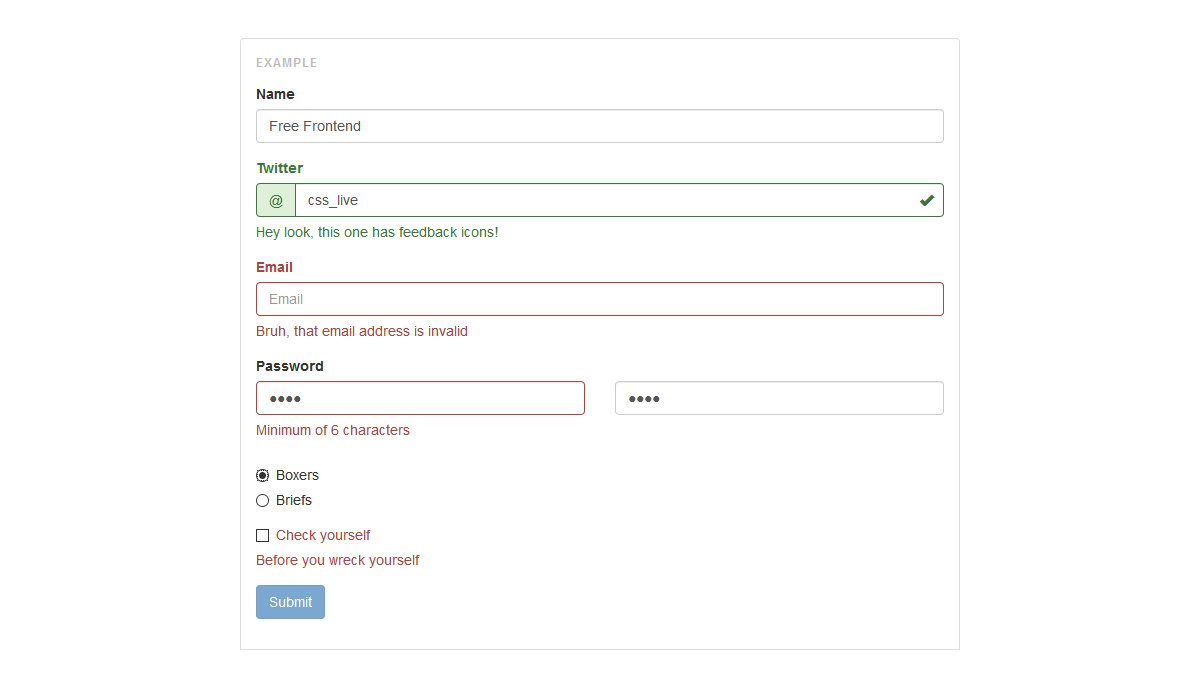The height and width of the screenshot is (680, 1200).
Task: Click into the invalid Email field
Action: (600, 299)
